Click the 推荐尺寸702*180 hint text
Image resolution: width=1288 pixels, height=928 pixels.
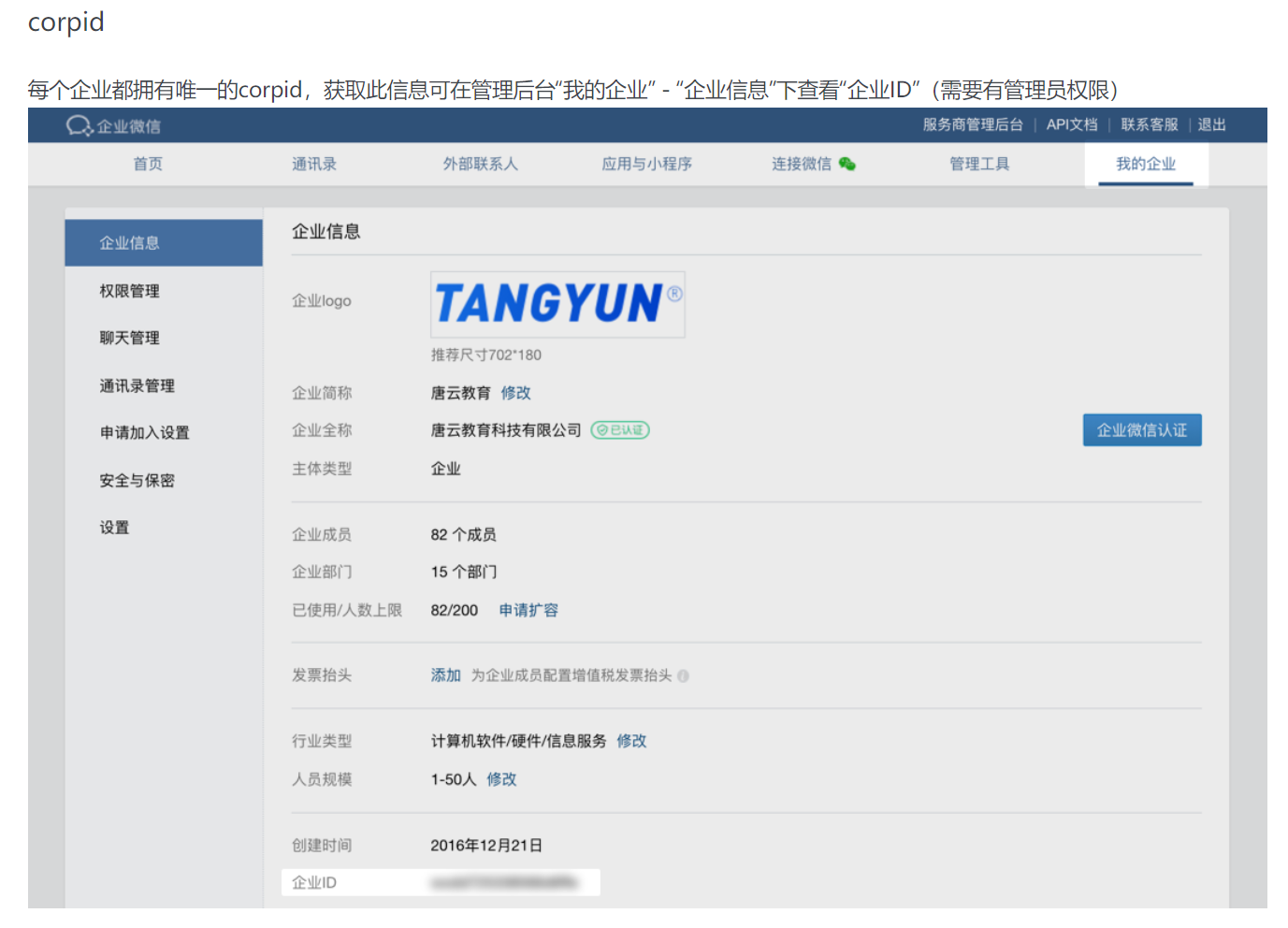pyautogui.click(x=486, y=355)
